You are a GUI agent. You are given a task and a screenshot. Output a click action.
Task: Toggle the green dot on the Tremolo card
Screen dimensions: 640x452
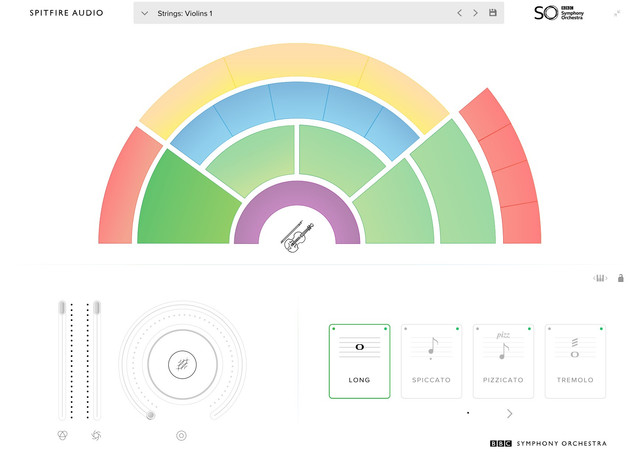(x=601, y=329)
